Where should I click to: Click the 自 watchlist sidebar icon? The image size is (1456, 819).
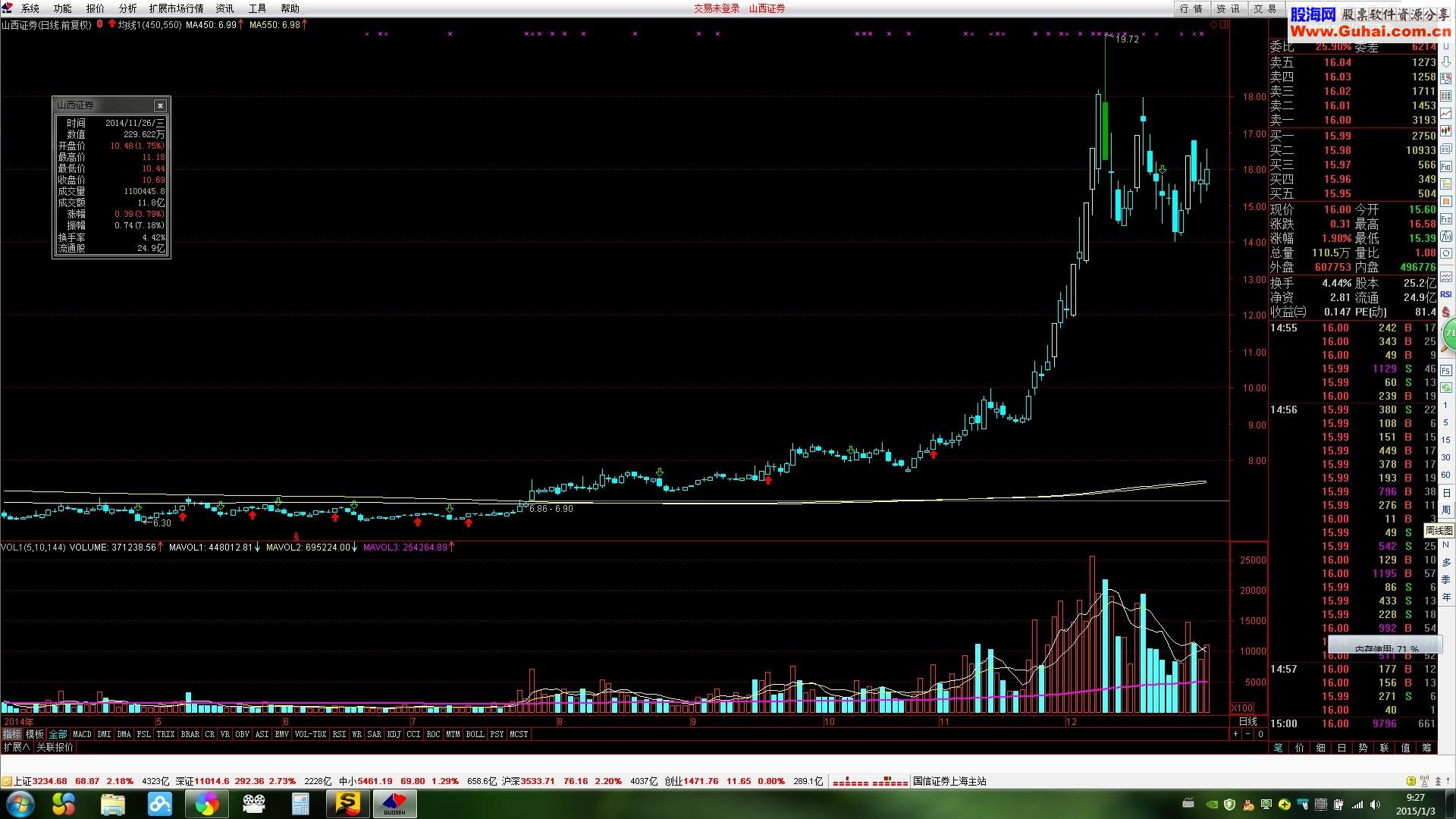click(1446, 201)
